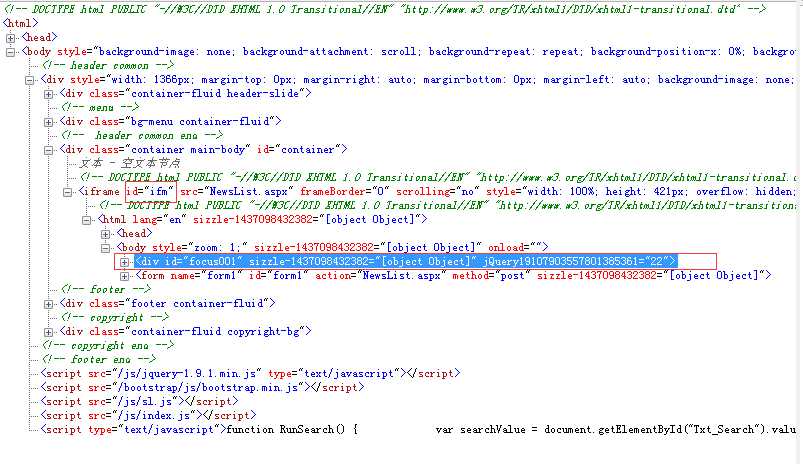Viewport: 803px width, 464px height.
Task: Select the 'copyright end' comment line
Action: tap(108, 346)
